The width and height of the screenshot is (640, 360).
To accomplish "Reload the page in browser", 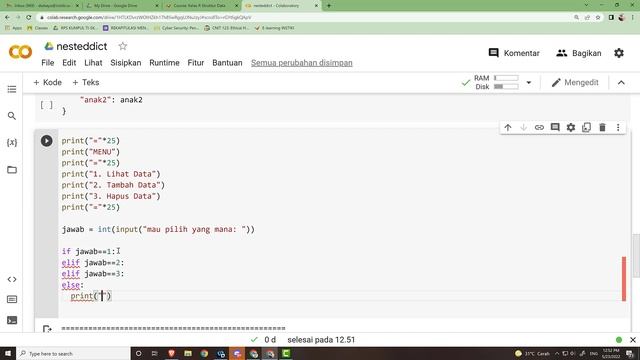I will pos(29,18).
